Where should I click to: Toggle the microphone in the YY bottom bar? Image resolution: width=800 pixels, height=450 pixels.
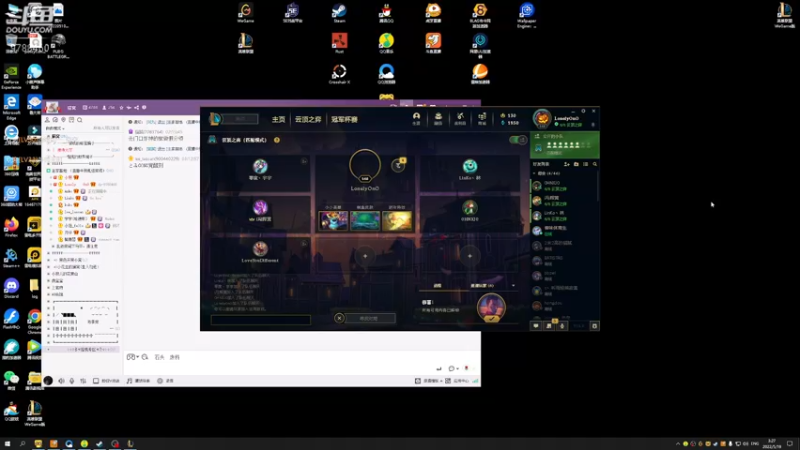pyautogui.click(x=72, y=381)
